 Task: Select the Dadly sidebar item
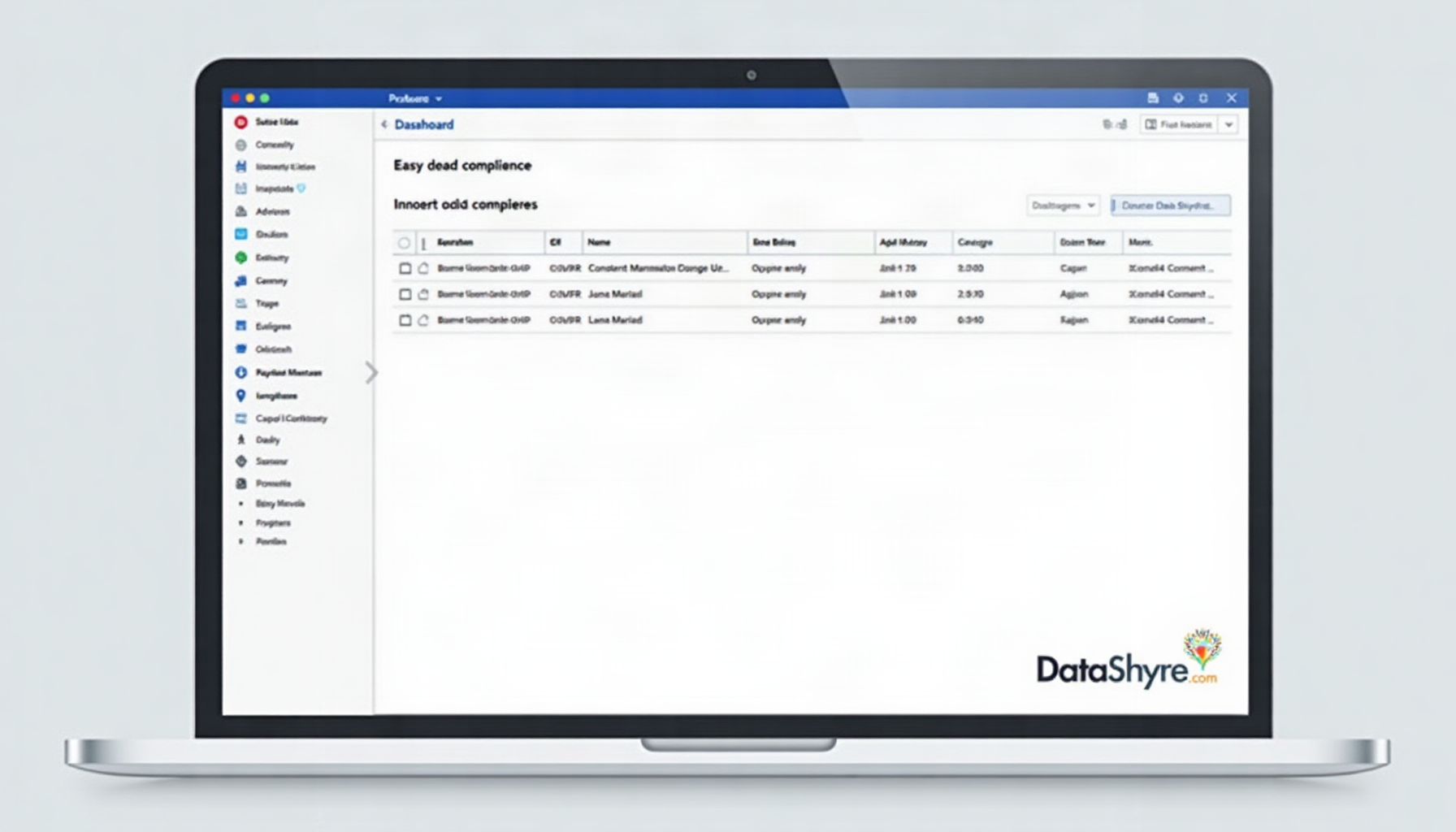coord(267,440)
